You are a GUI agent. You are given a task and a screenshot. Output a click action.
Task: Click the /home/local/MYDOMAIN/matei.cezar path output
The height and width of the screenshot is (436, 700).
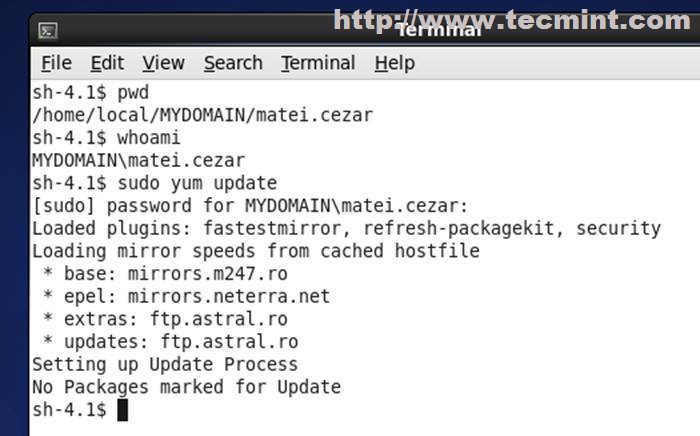click(202, 115)
